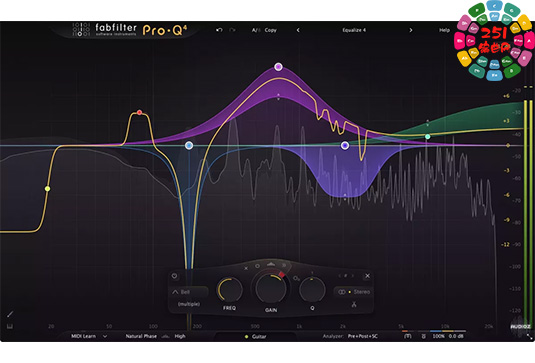Click the icon left of the 100% gain scale

[x=423, y=336]
